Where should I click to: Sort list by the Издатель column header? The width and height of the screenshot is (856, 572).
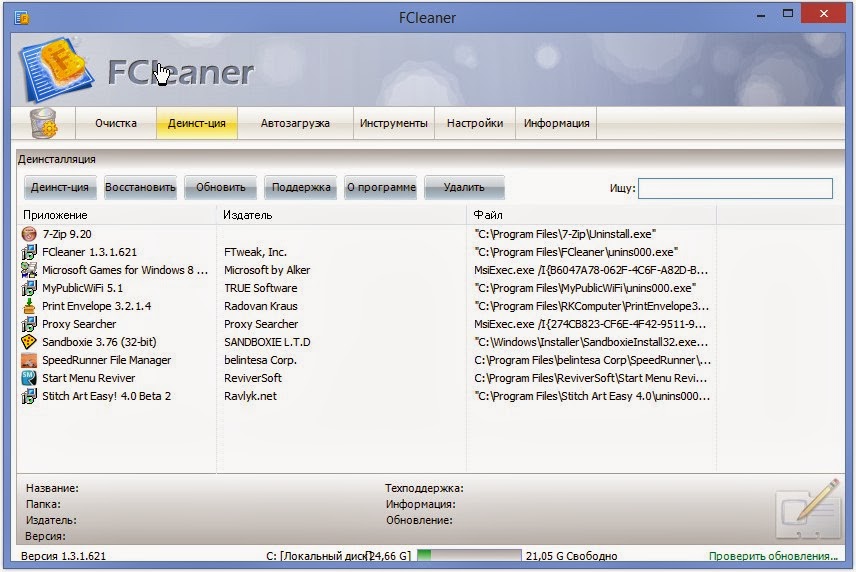(x=342, y=215)
